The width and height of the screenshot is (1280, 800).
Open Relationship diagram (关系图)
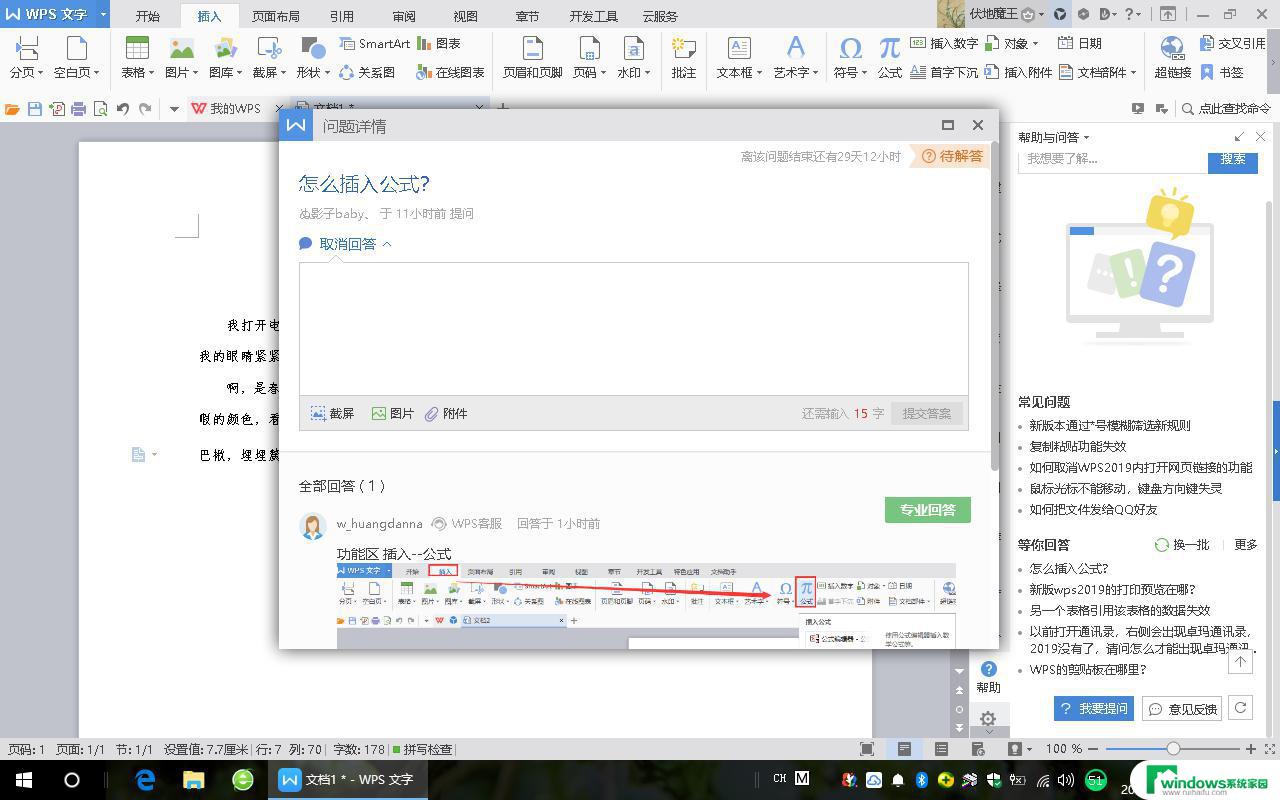367,72
